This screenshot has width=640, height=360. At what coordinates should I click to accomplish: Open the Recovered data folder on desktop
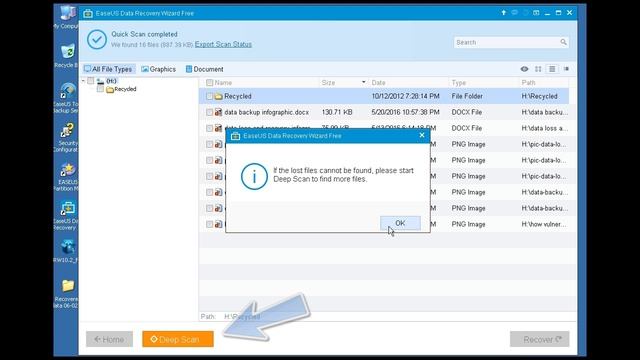[67, 293]
